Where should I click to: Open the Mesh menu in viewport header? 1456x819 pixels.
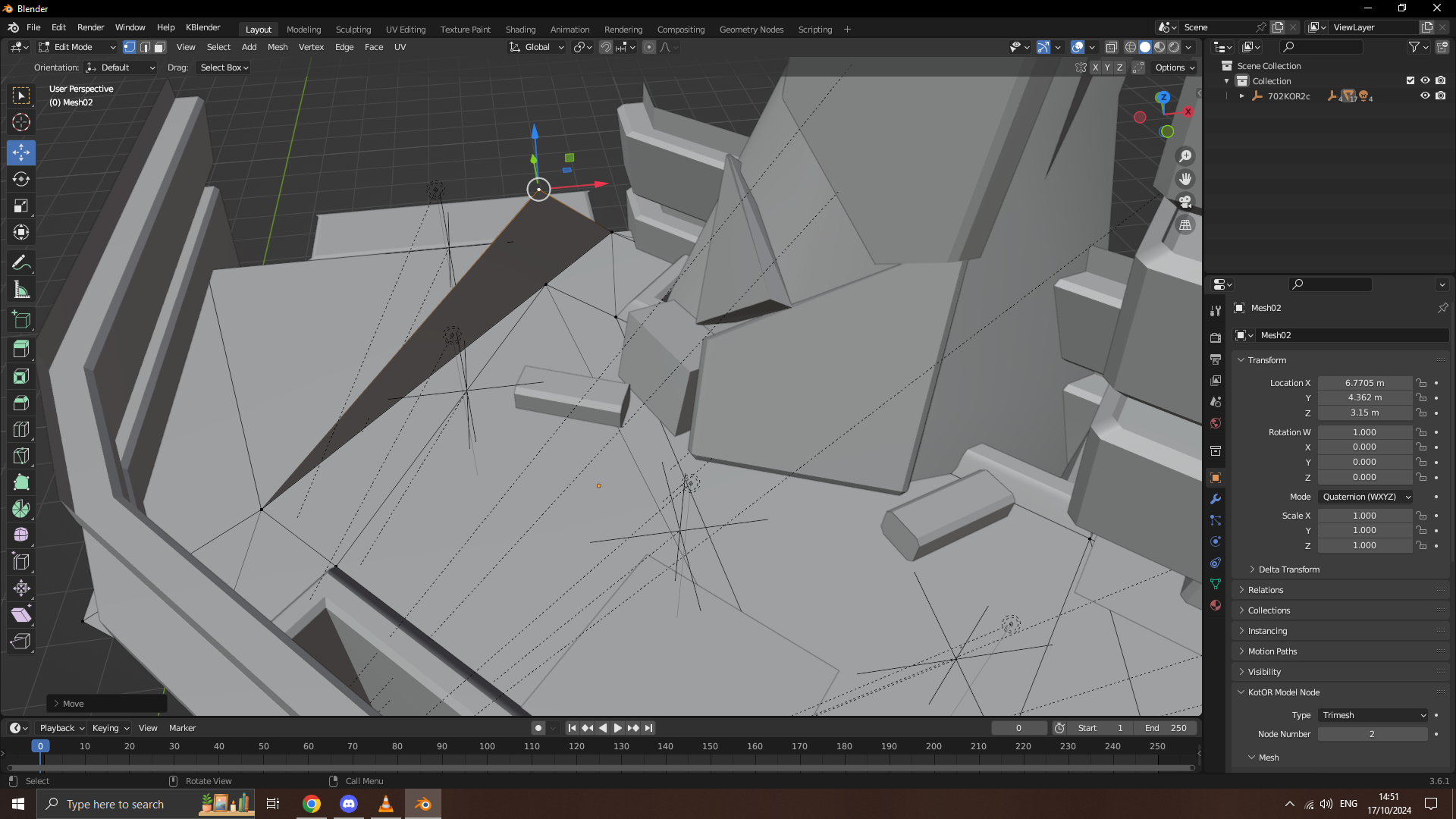coord(278,47)
